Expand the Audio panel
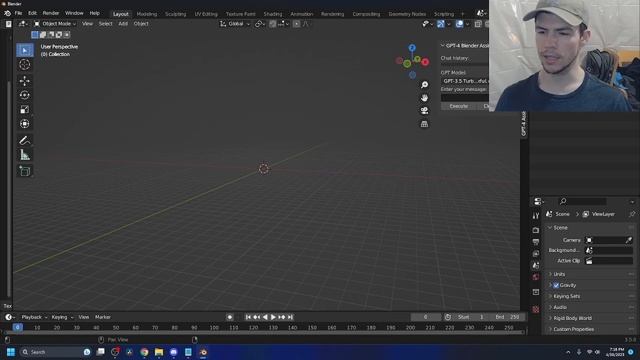 560,307
